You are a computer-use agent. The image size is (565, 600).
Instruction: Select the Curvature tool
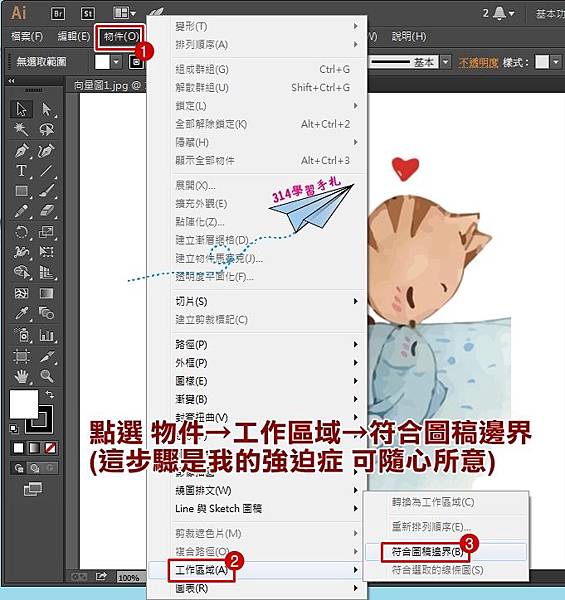click(46, 150)
